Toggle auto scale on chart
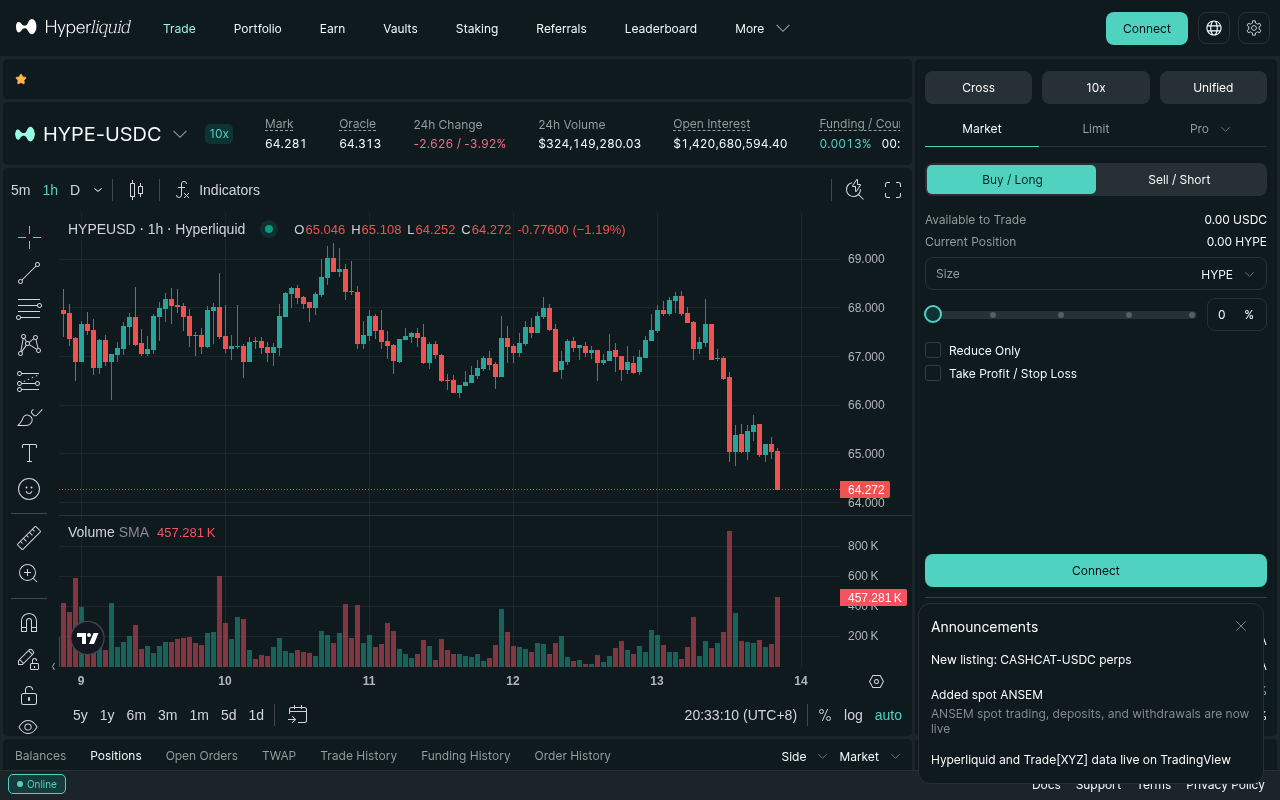The height and width of the screenshot is (800, 1280). pos(888,715)
